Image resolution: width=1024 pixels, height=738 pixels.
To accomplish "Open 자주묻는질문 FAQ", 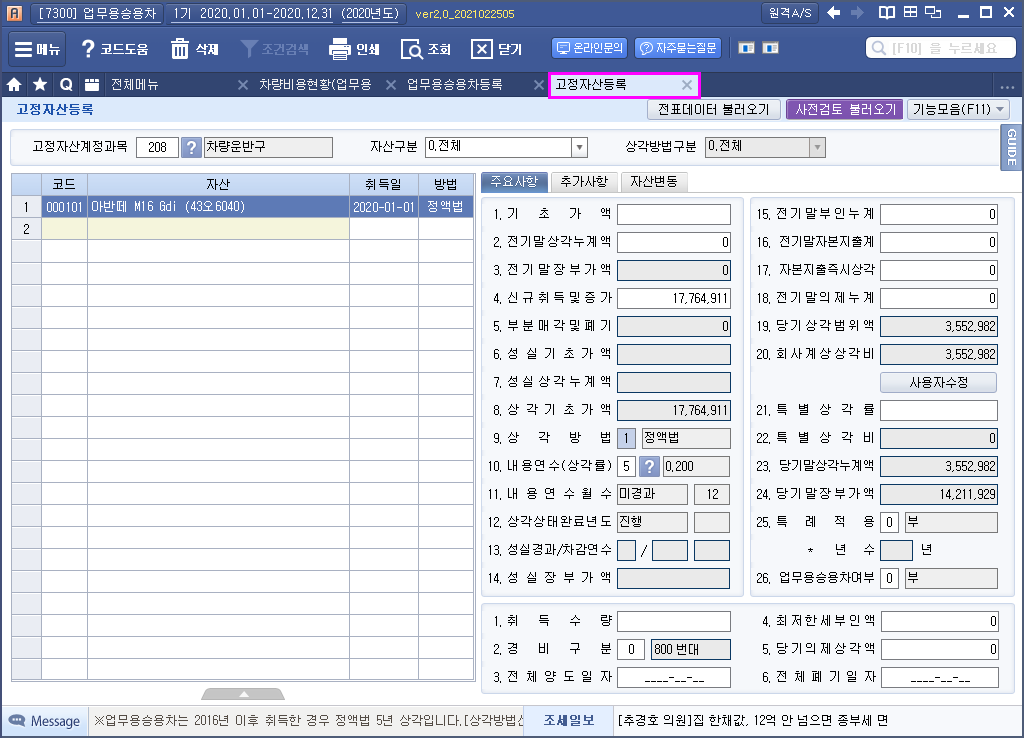I will pos(678,48).
